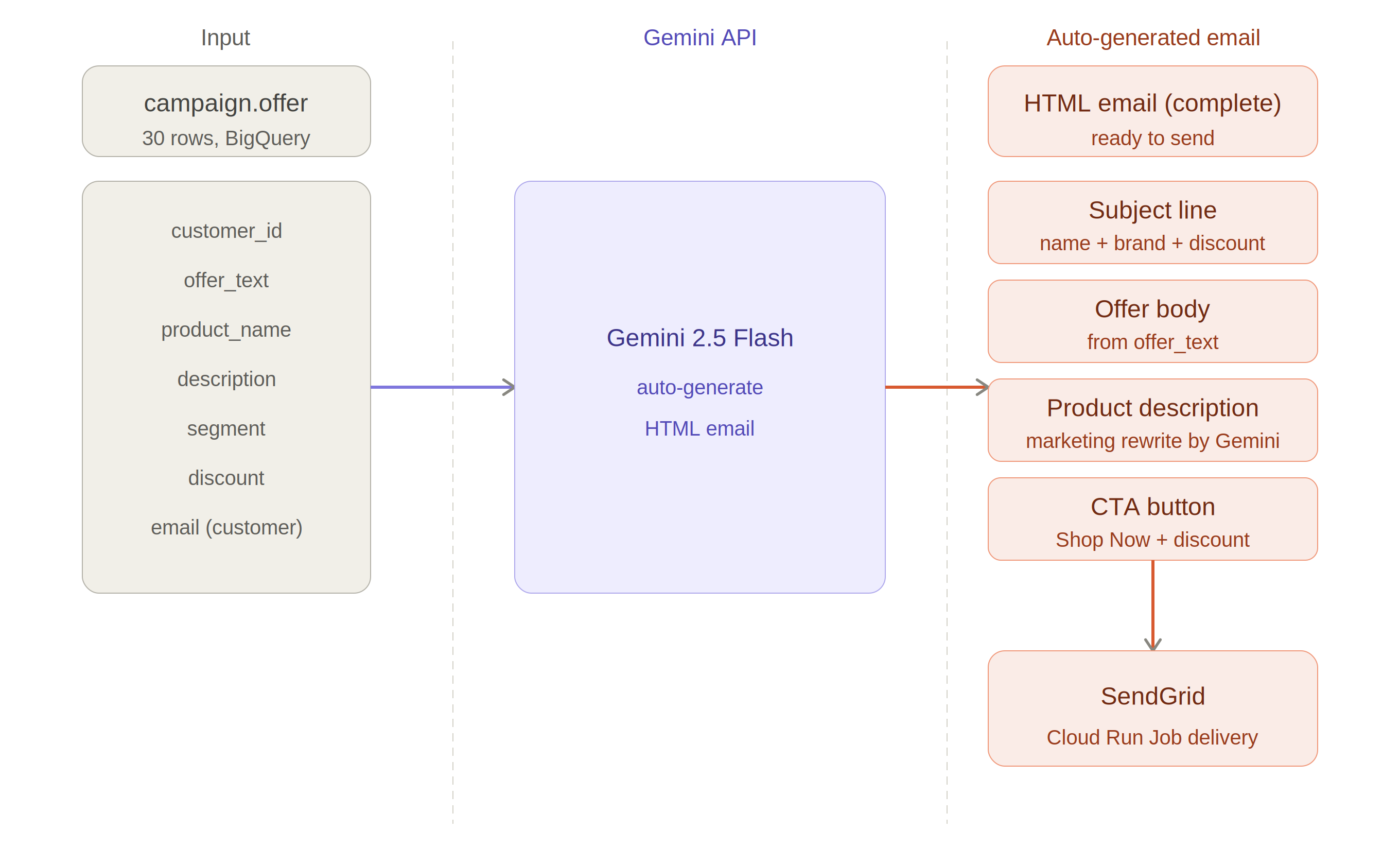Select the segment field
This screenshot has height=865, width=1400.
(x=226, y=429)
